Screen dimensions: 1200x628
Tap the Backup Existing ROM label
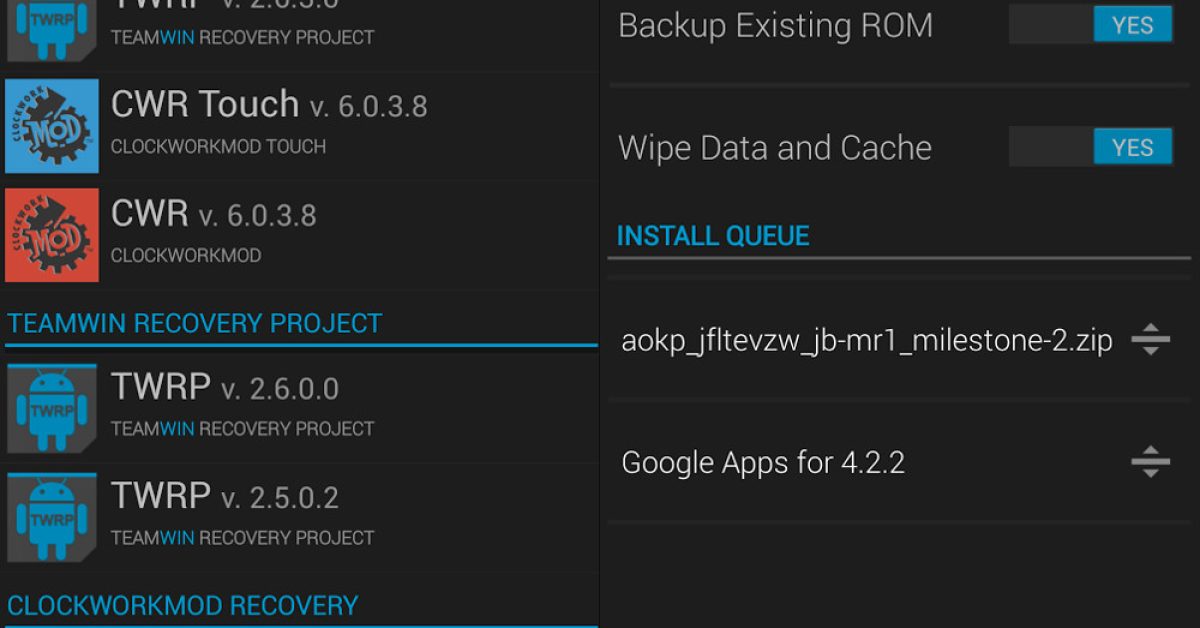click(775, 26)
